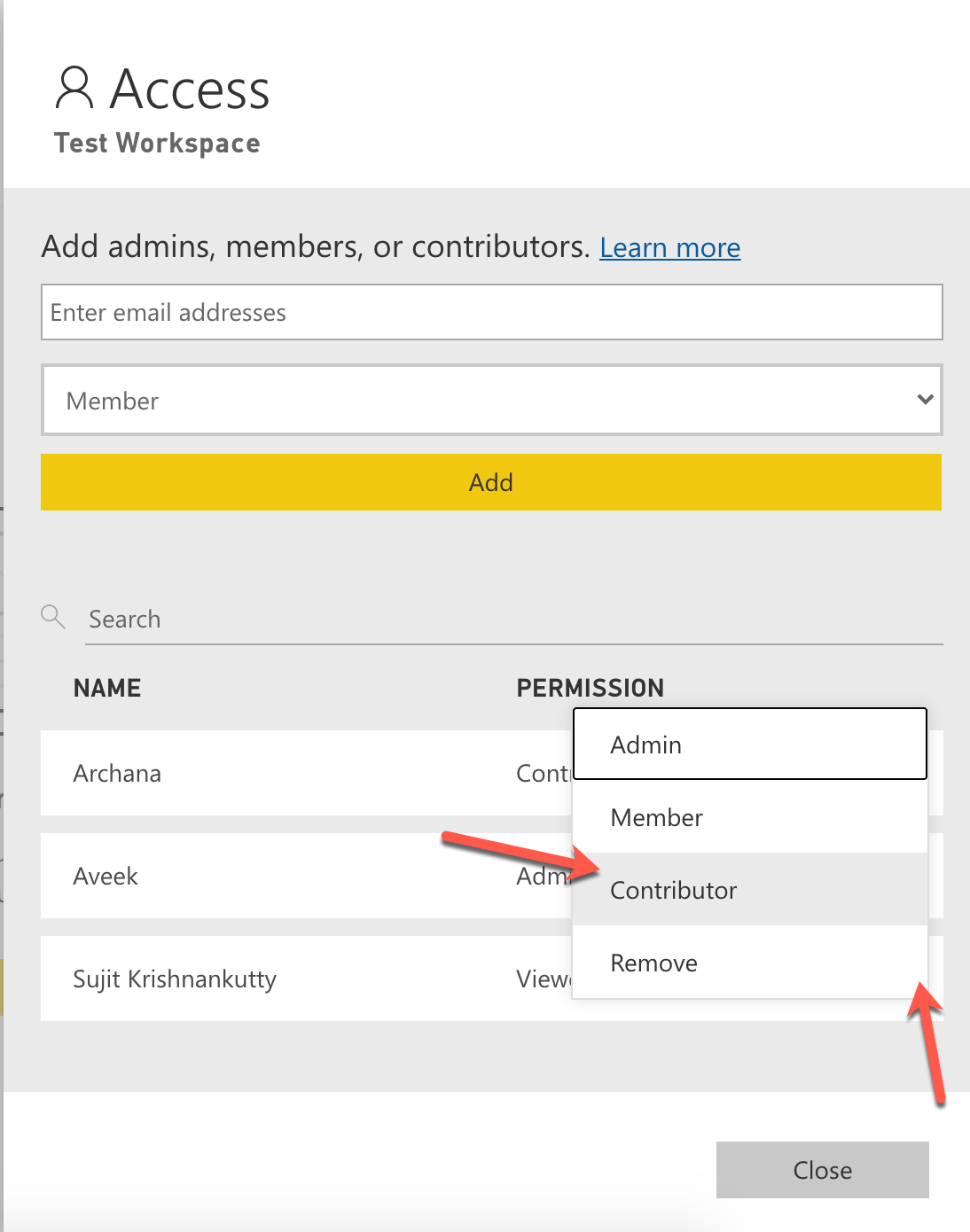Click the Access panel title
This screenshot has width=970, height=1232.
[x=190, y=90]
